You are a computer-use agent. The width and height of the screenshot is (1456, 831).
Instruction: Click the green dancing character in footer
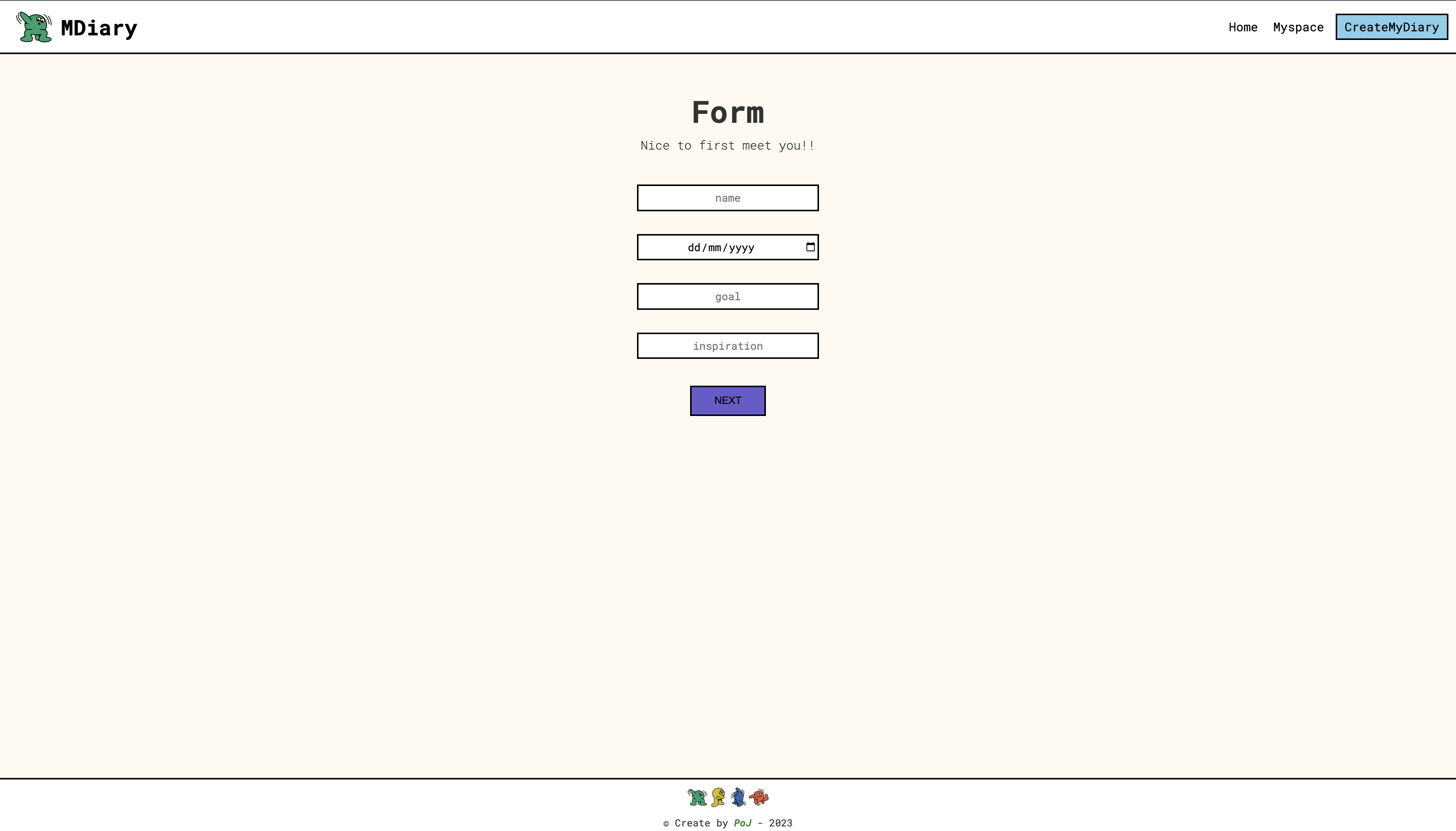(697, 797)
